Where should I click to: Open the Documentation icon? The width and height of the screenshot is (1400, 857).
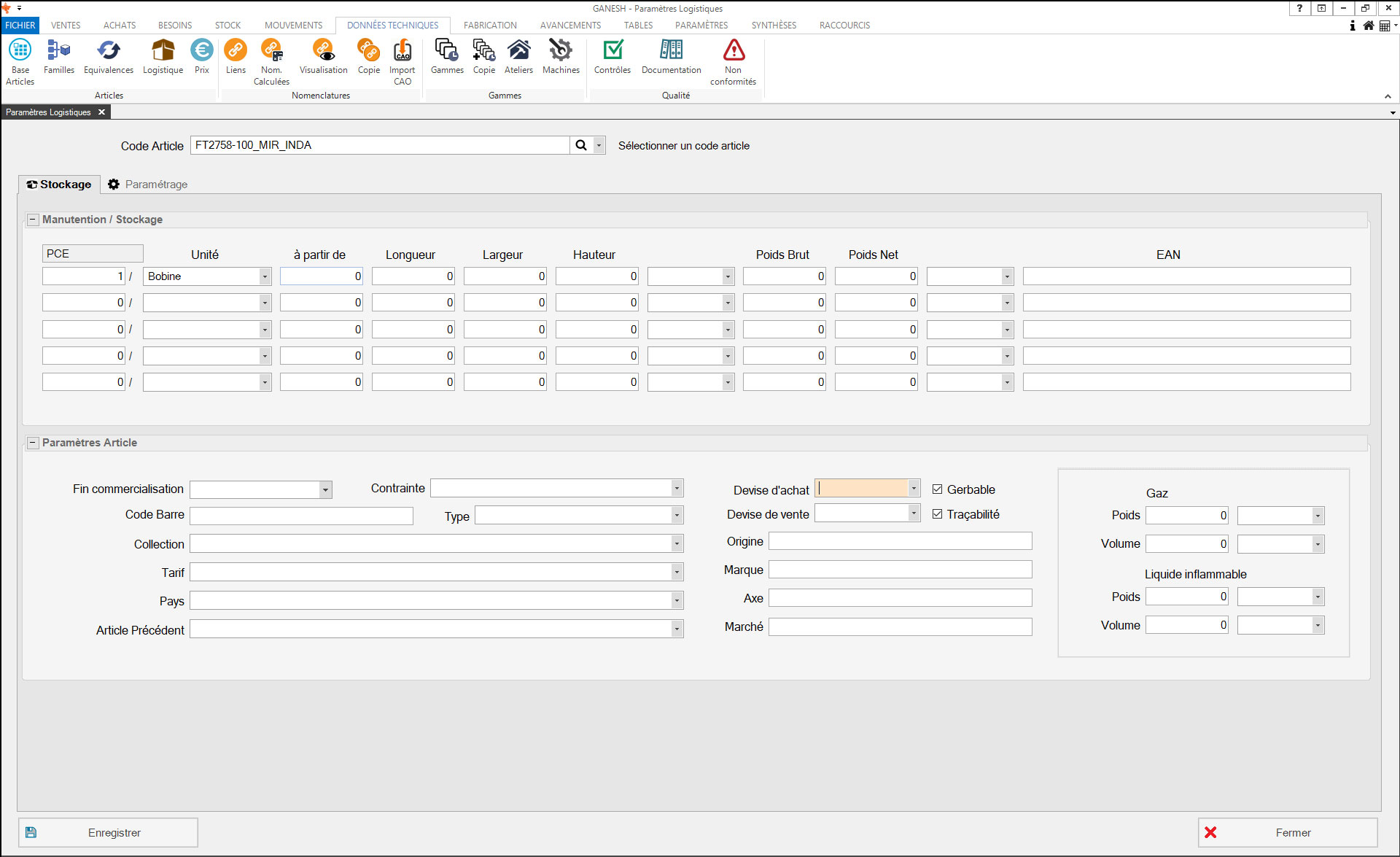[x=671, y=51]
